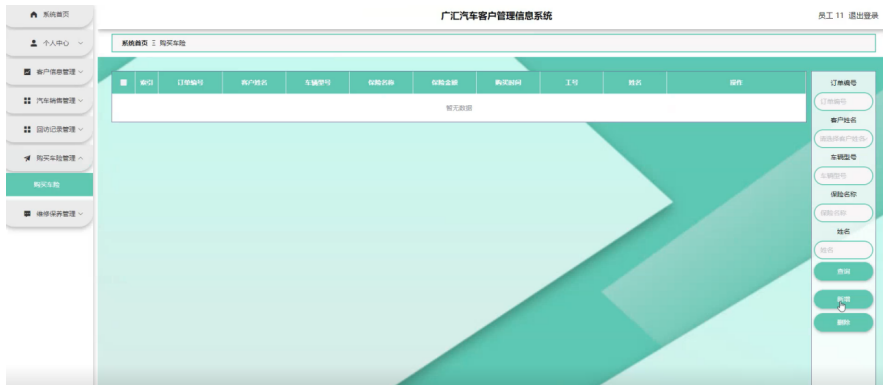Expand the 汽车销售管理 chevron

[81, 100]
